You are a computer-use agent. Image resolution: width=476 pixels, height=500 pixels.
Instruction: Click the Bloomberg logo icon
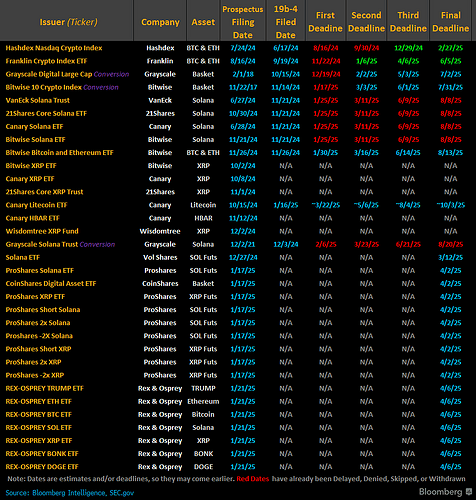469,491
